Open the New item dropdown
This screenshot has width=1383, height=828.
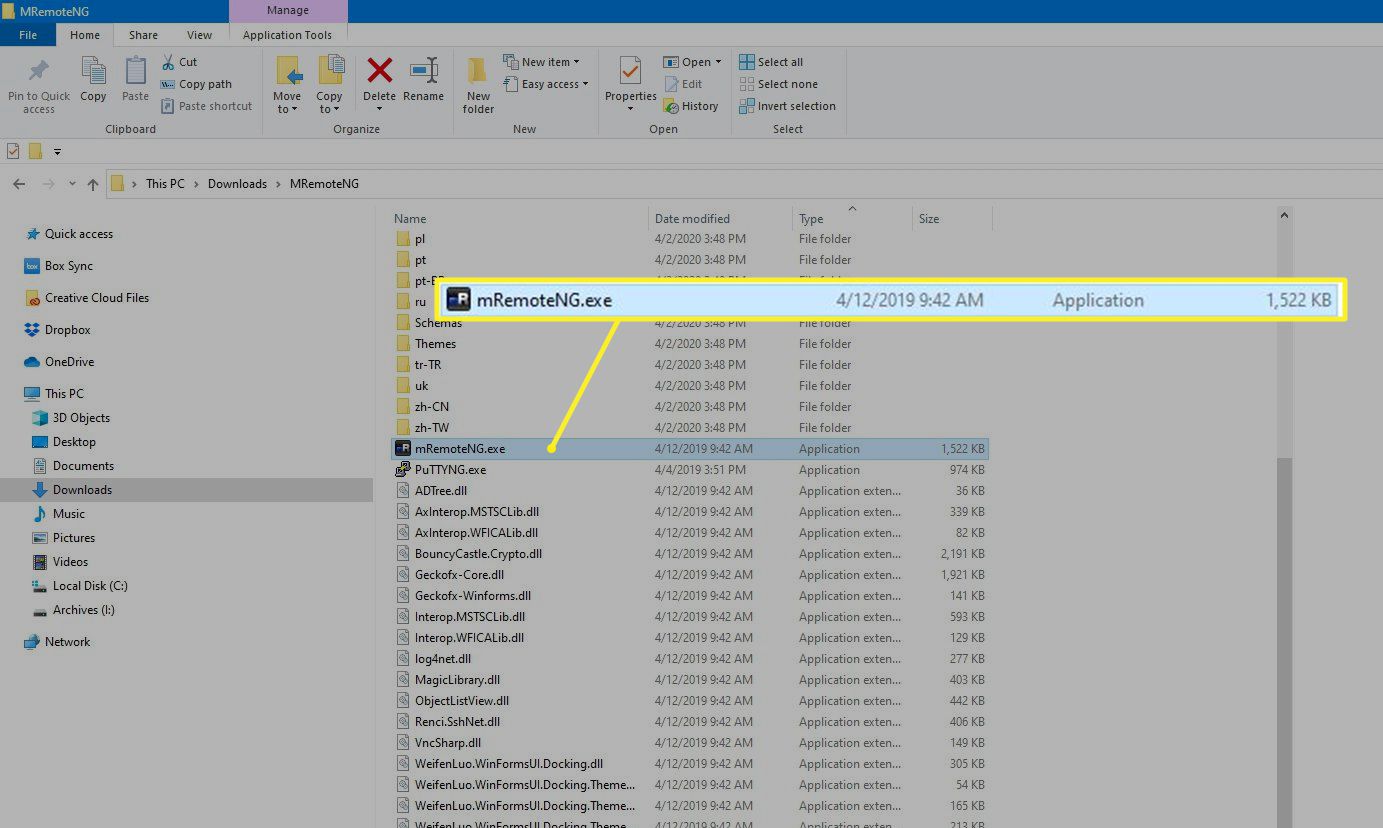pos(576,62)
